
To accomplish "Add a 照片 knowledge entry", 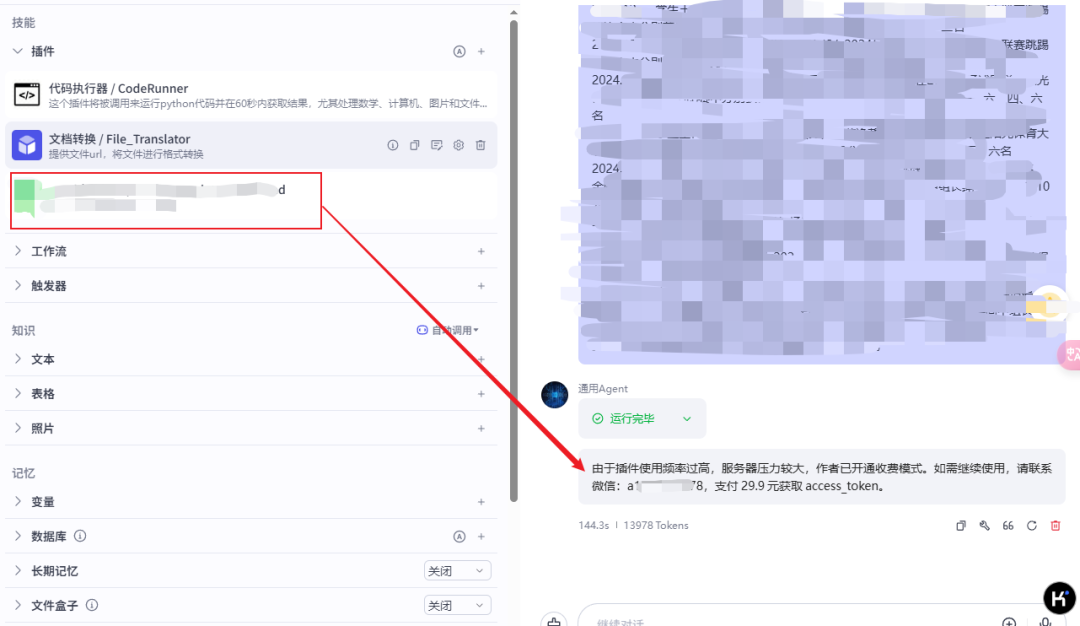I will pyautogui.click(x=481, y=428).
